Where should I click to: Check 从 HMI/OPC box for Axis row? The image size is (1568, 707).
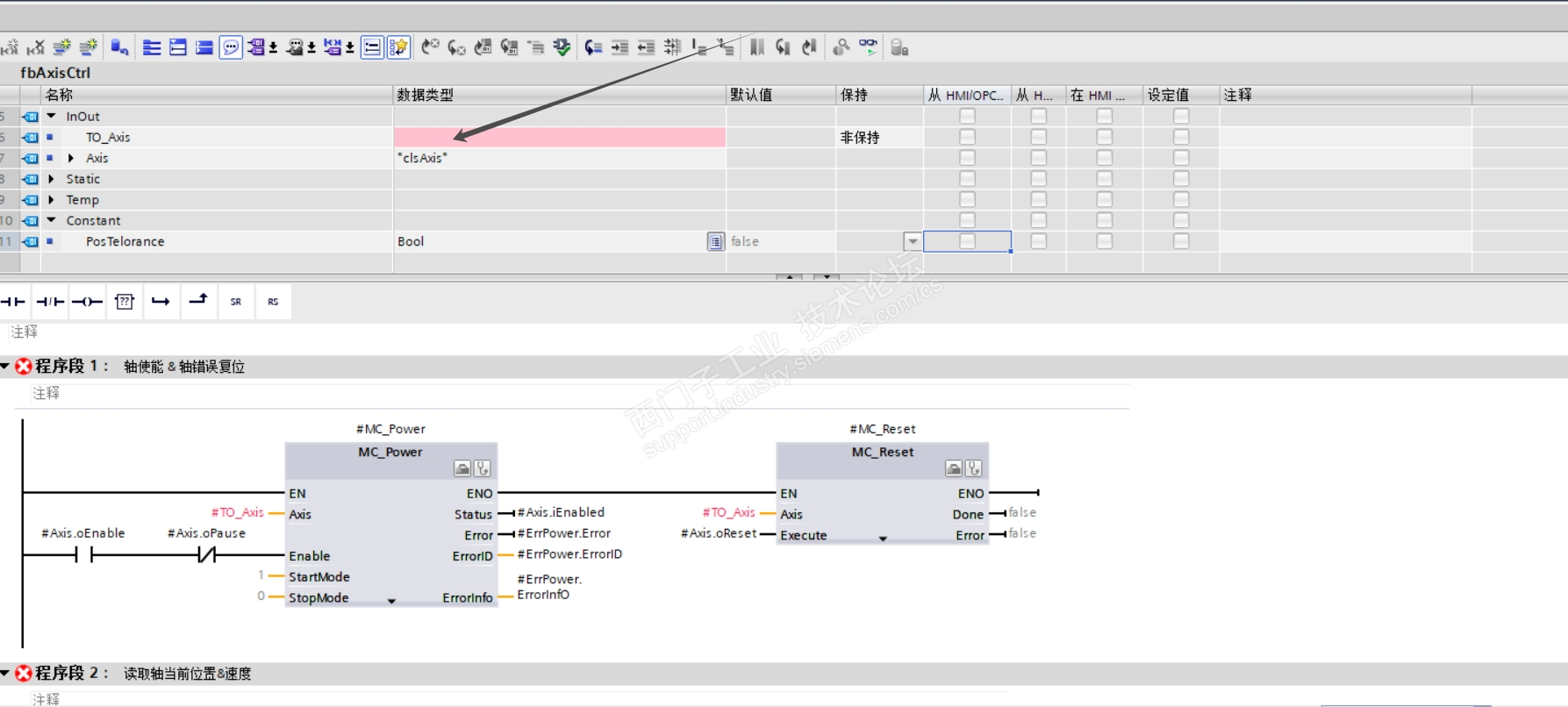967,158
